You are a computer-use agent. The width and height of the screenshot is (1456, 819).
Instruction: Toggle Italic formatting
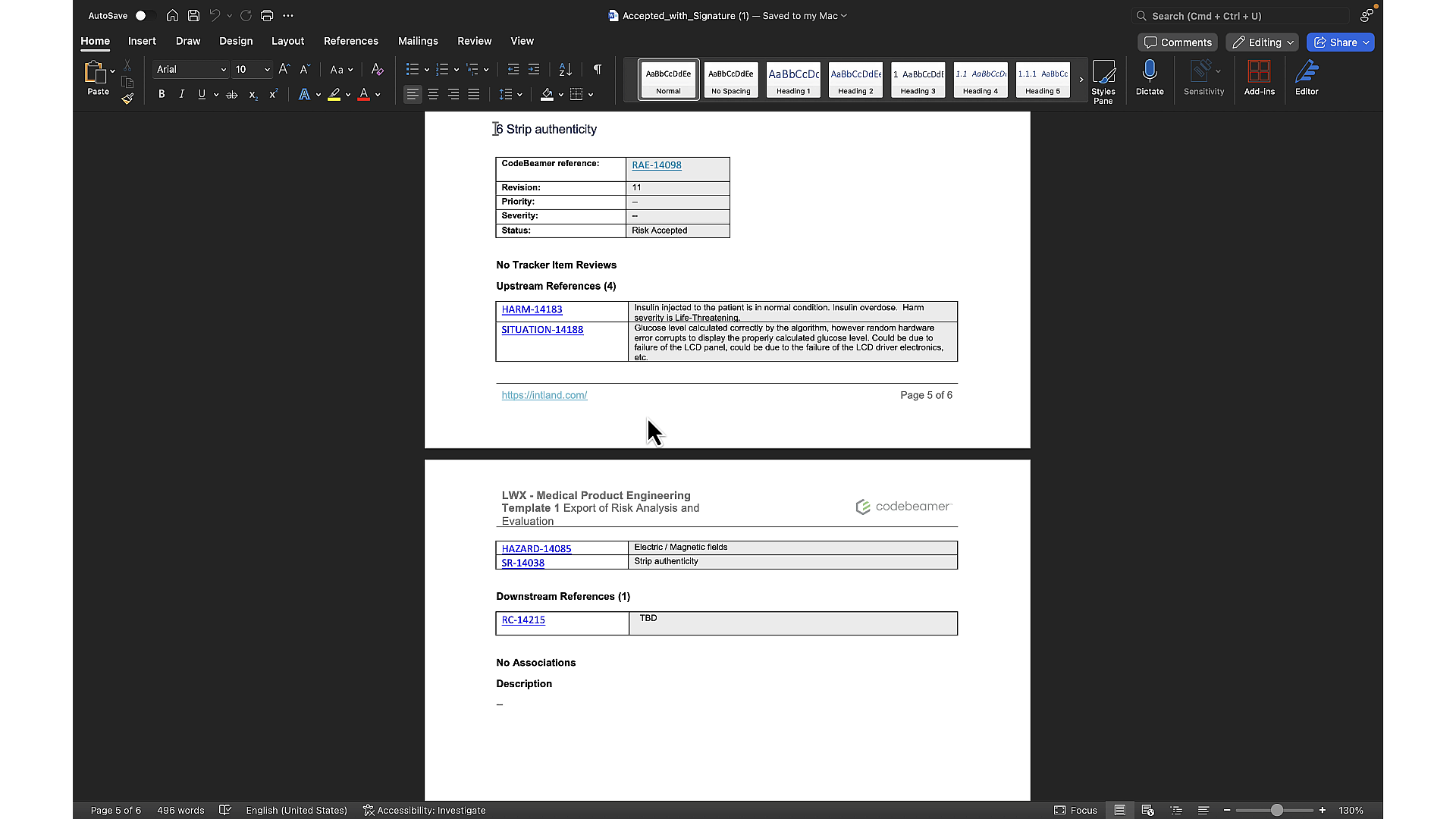click(x=181, y=95)
